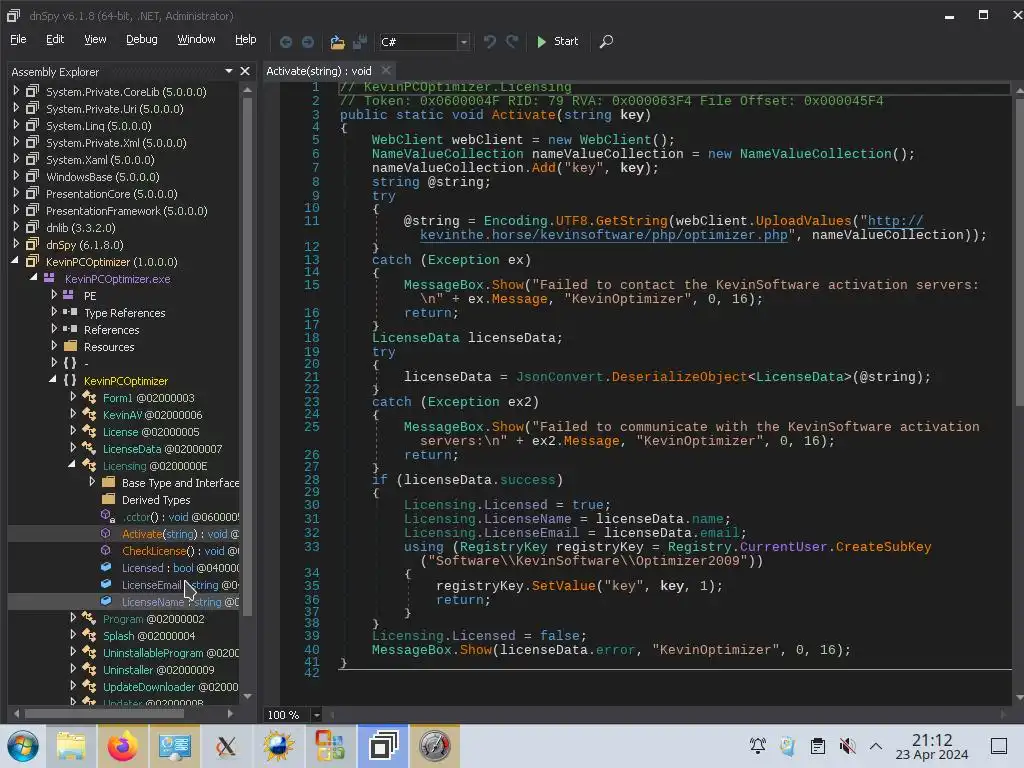The width and height of the screenshot is (1024, 768).
Task: Open the Windows Start button
Action: [x=23, y=746]
